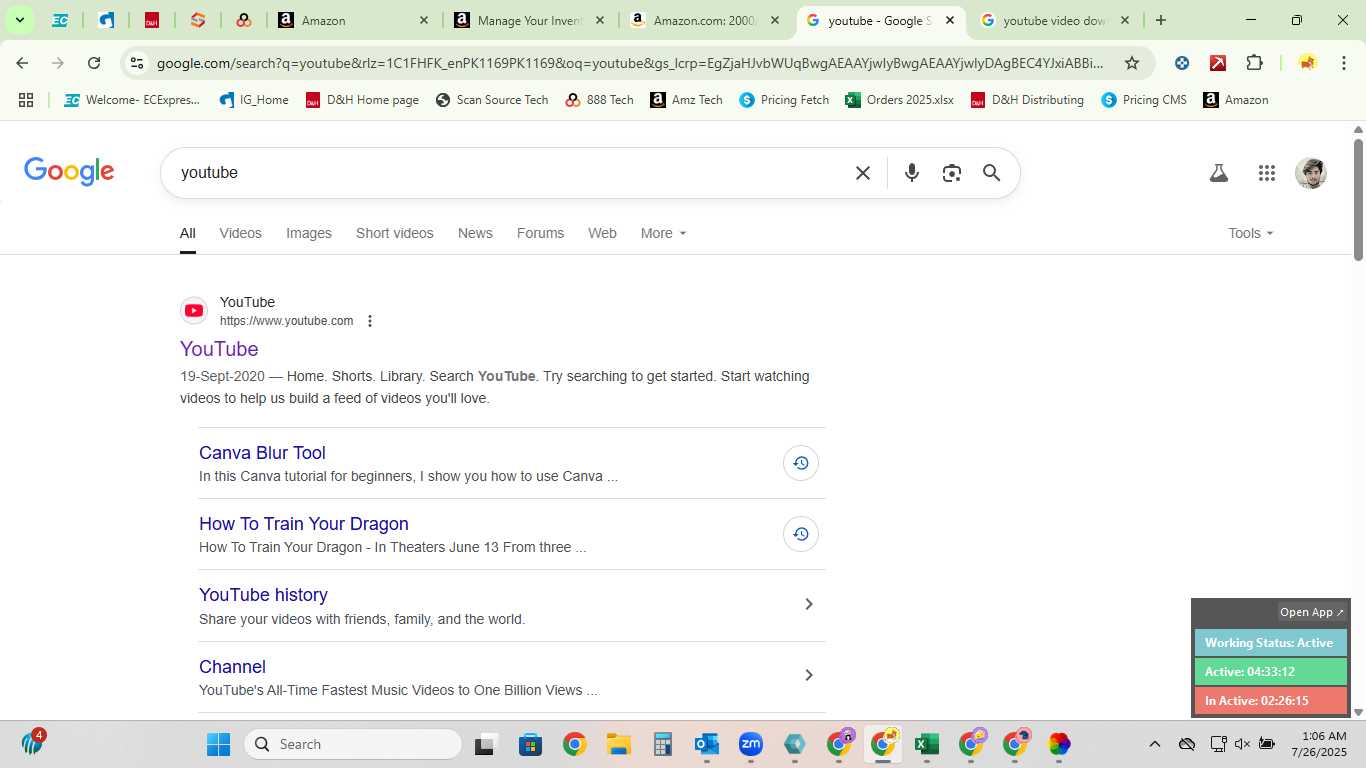
Task: Open the Google apps grid
Action: point(1267,173)
